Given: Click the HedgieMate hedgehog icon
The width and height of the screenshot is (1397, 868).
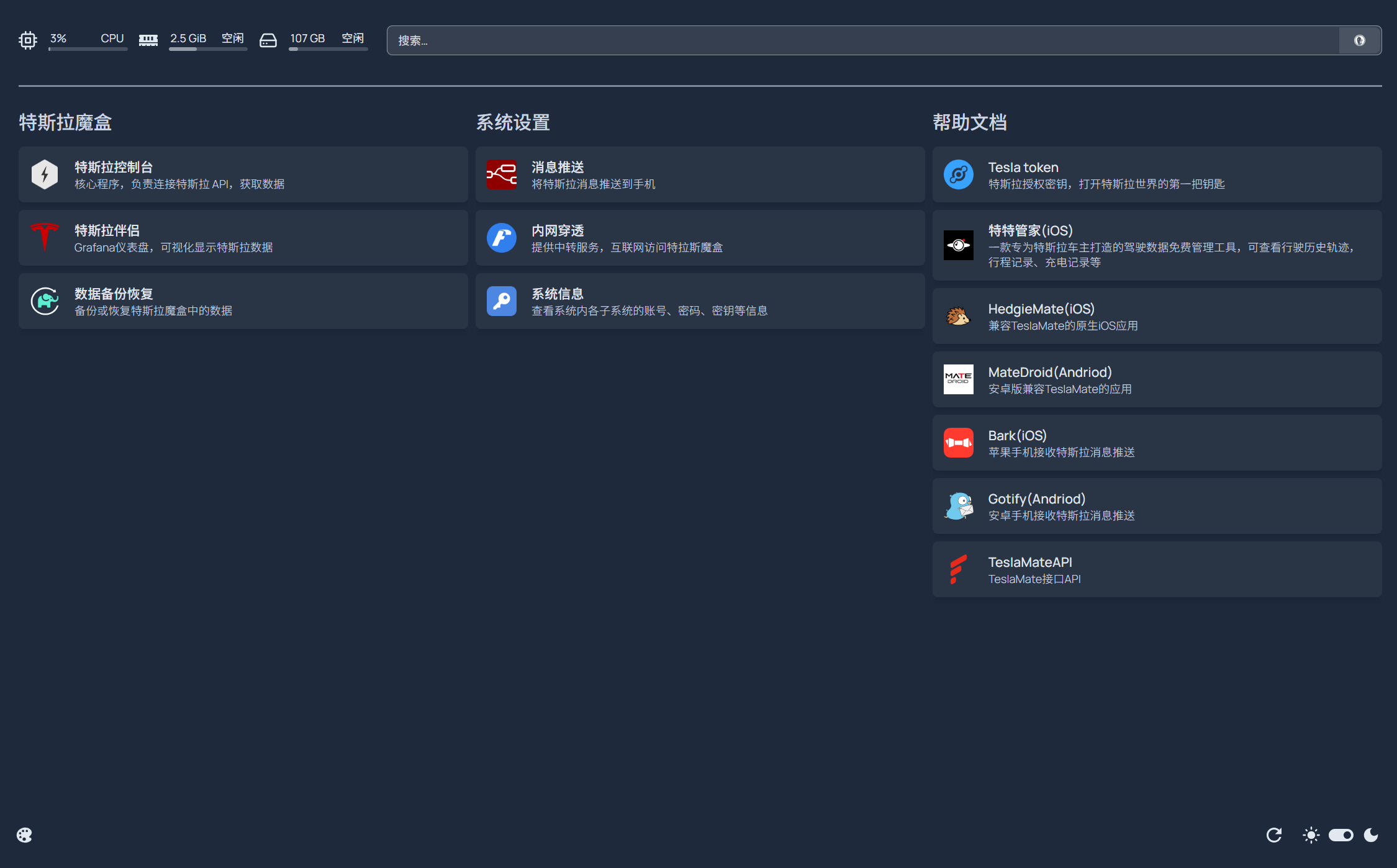Looking at the screenshot, I should pyautogui.click(x=959, y=316).
